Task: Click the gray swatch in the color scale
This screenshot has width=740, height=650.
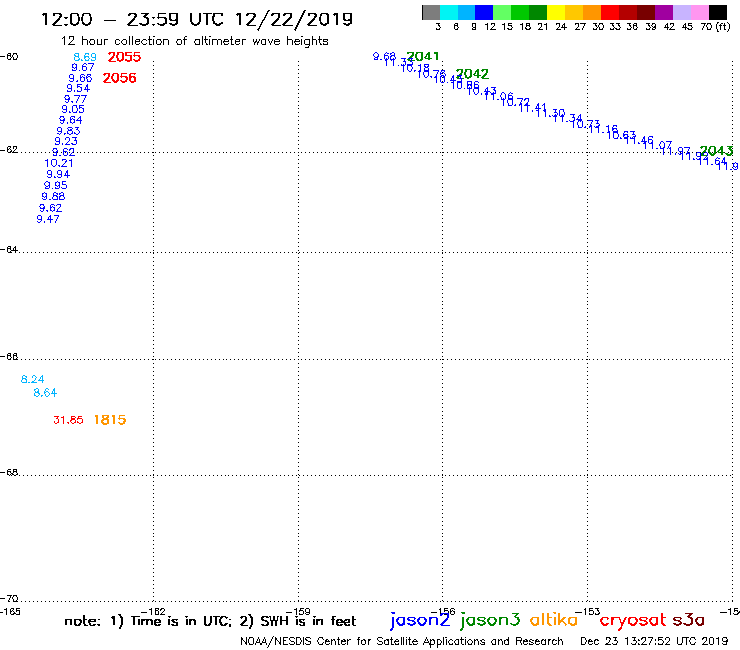Action: coord(431,12)
